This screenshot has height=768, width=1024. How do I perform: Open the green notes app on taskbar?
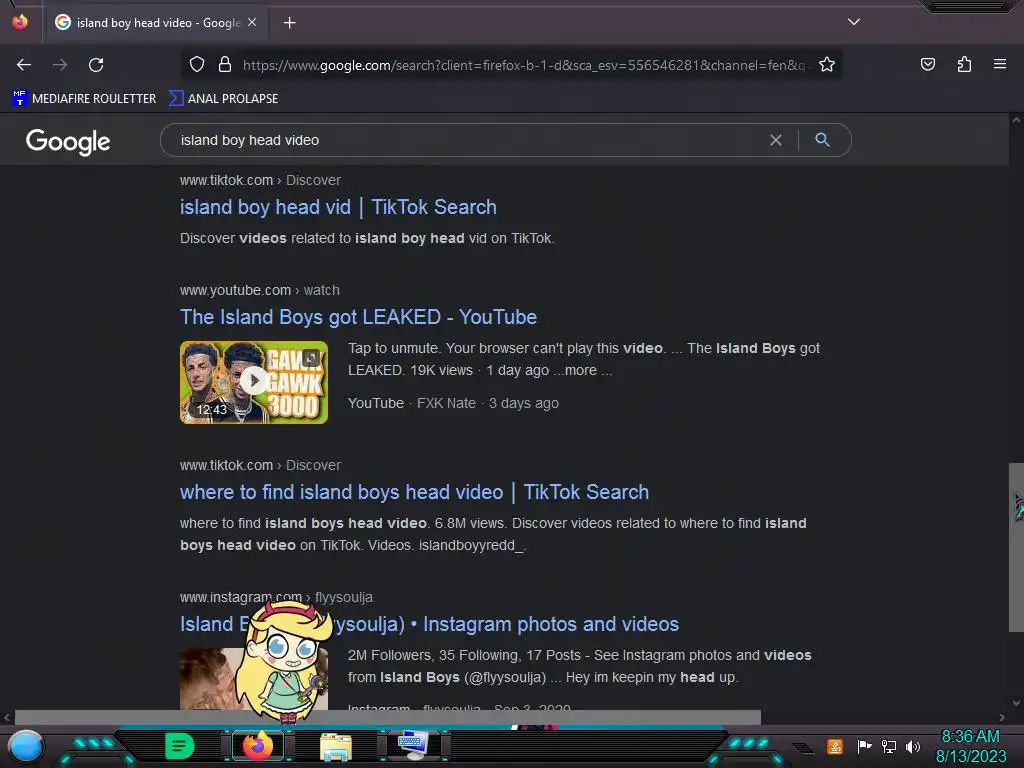click(180, 746)
